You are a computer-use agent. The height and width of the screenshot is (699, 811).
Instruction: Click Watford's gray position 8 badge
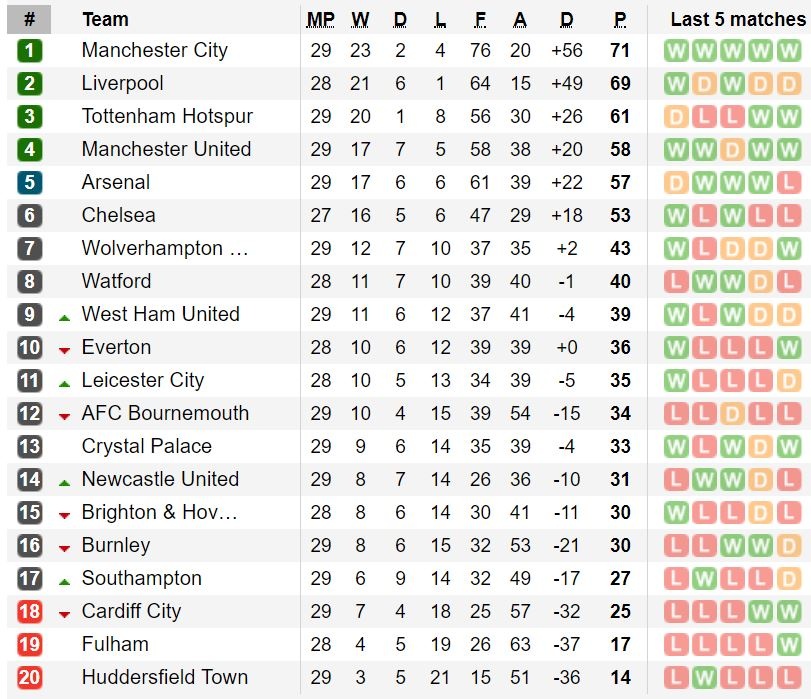pyautogui.click(x=29, y=282)
